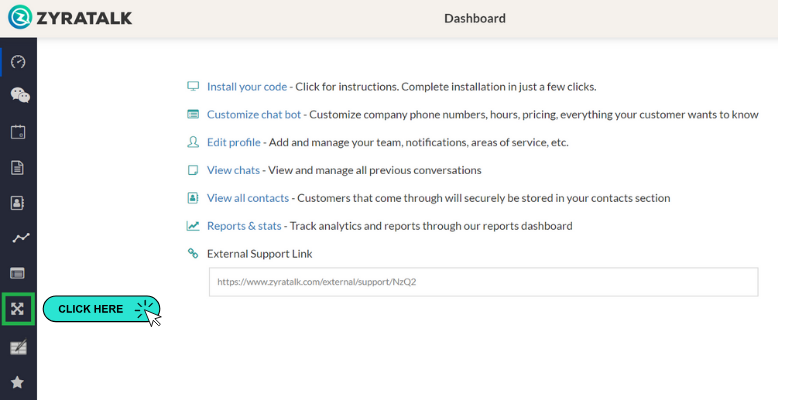Click the chain link icon beside External Support
800x400 pixels.
pyautogui.click(x=193, y=254)
